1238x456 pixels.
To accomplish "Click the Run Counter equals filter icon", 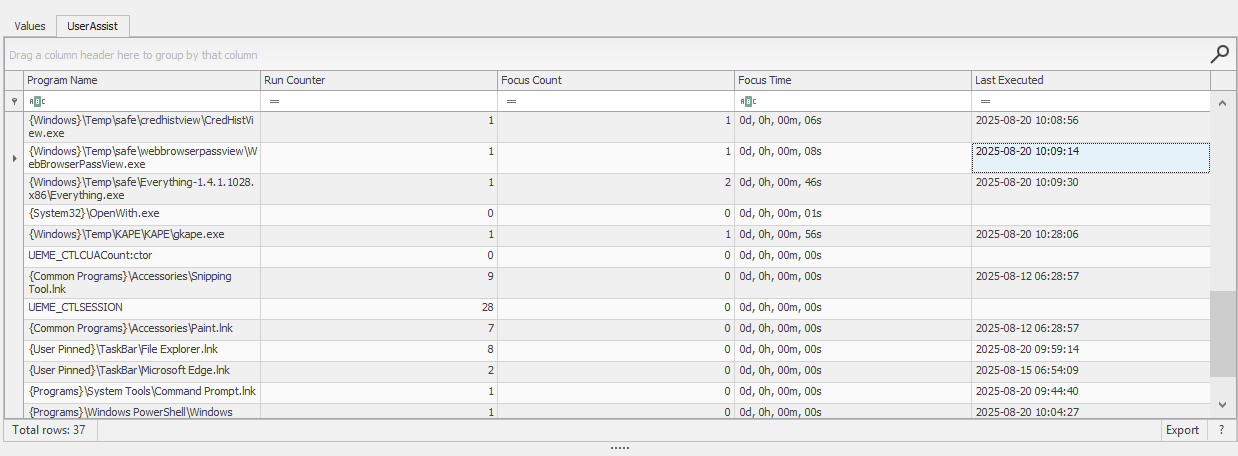I will (273, 101).
